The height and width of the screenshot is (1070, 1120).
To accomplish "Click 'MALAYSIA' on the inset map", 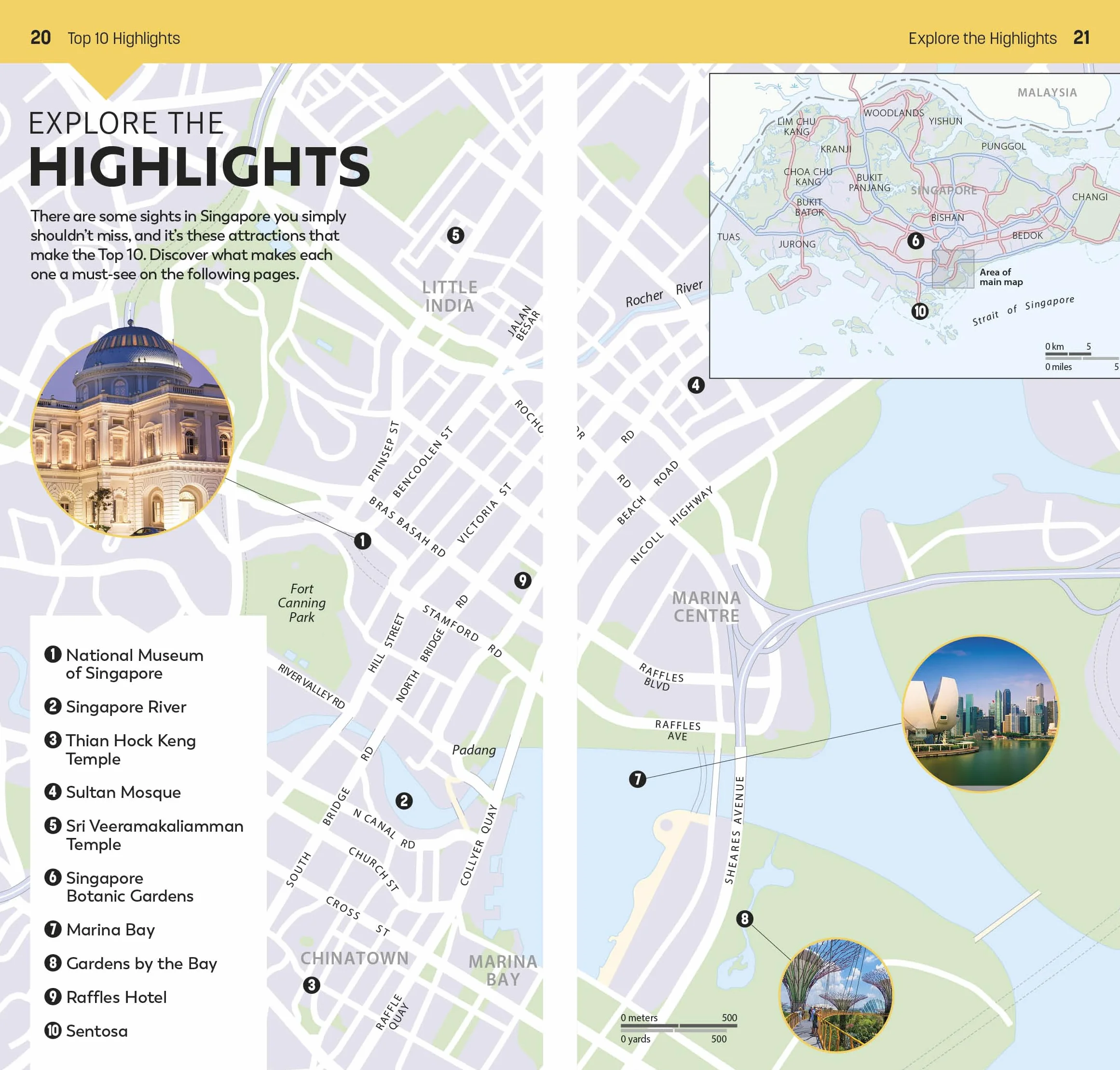I will 1047,93.
